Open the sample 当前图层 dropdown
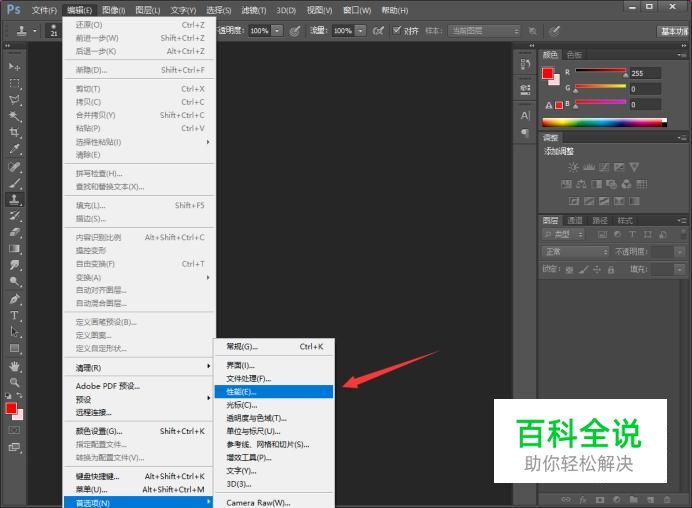Screen dimensions: 692x508 484,31
